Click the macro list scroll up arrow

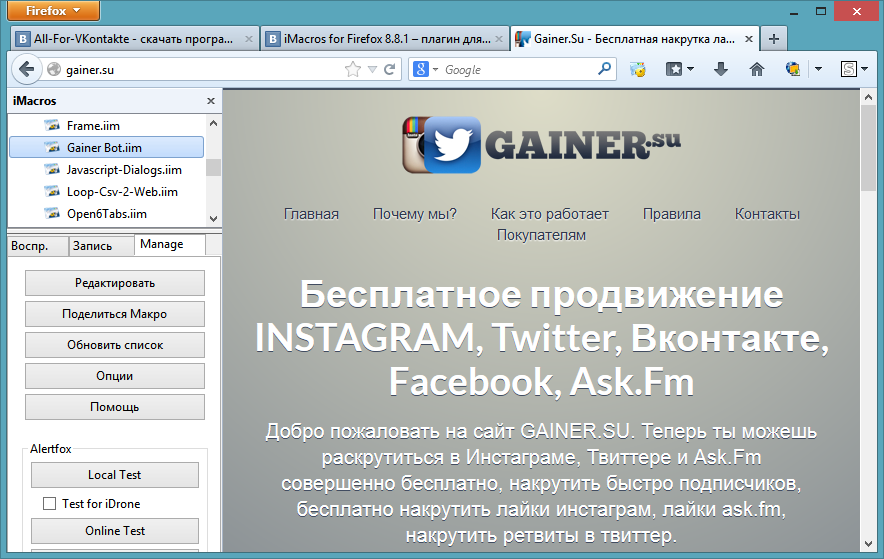pyautogui.click(x=213, y=123)
